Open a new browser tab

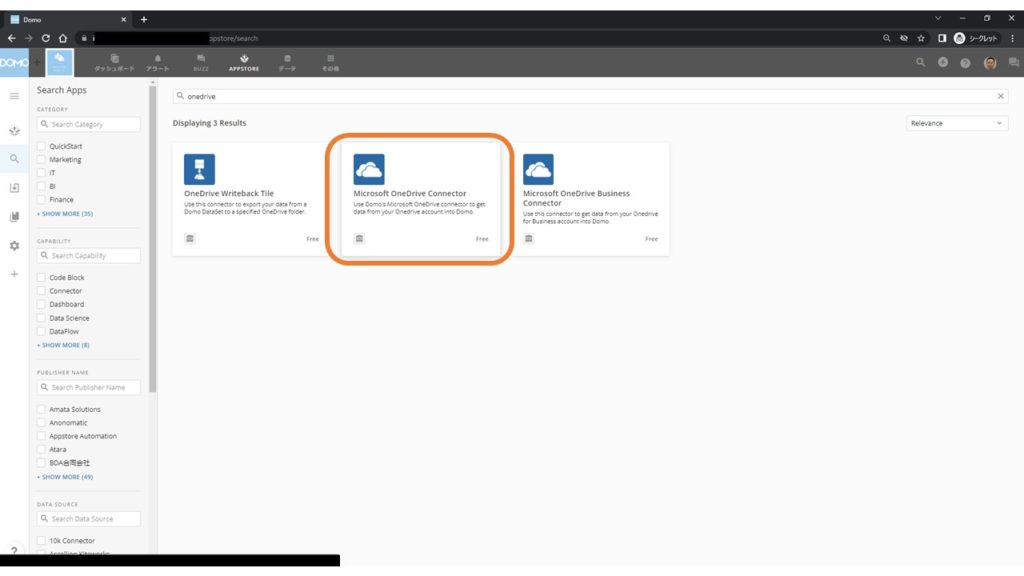144,19
